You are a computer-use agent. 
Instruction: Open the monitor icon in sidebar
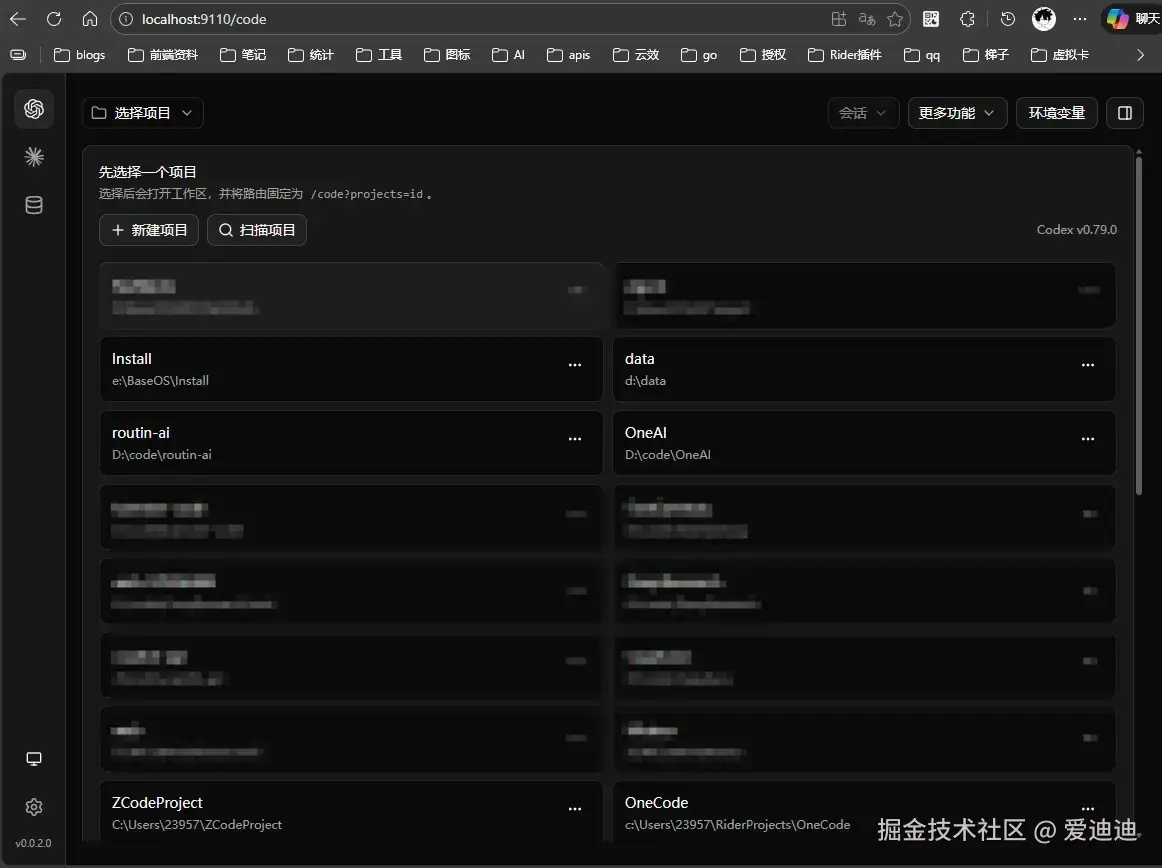(34, 759)
